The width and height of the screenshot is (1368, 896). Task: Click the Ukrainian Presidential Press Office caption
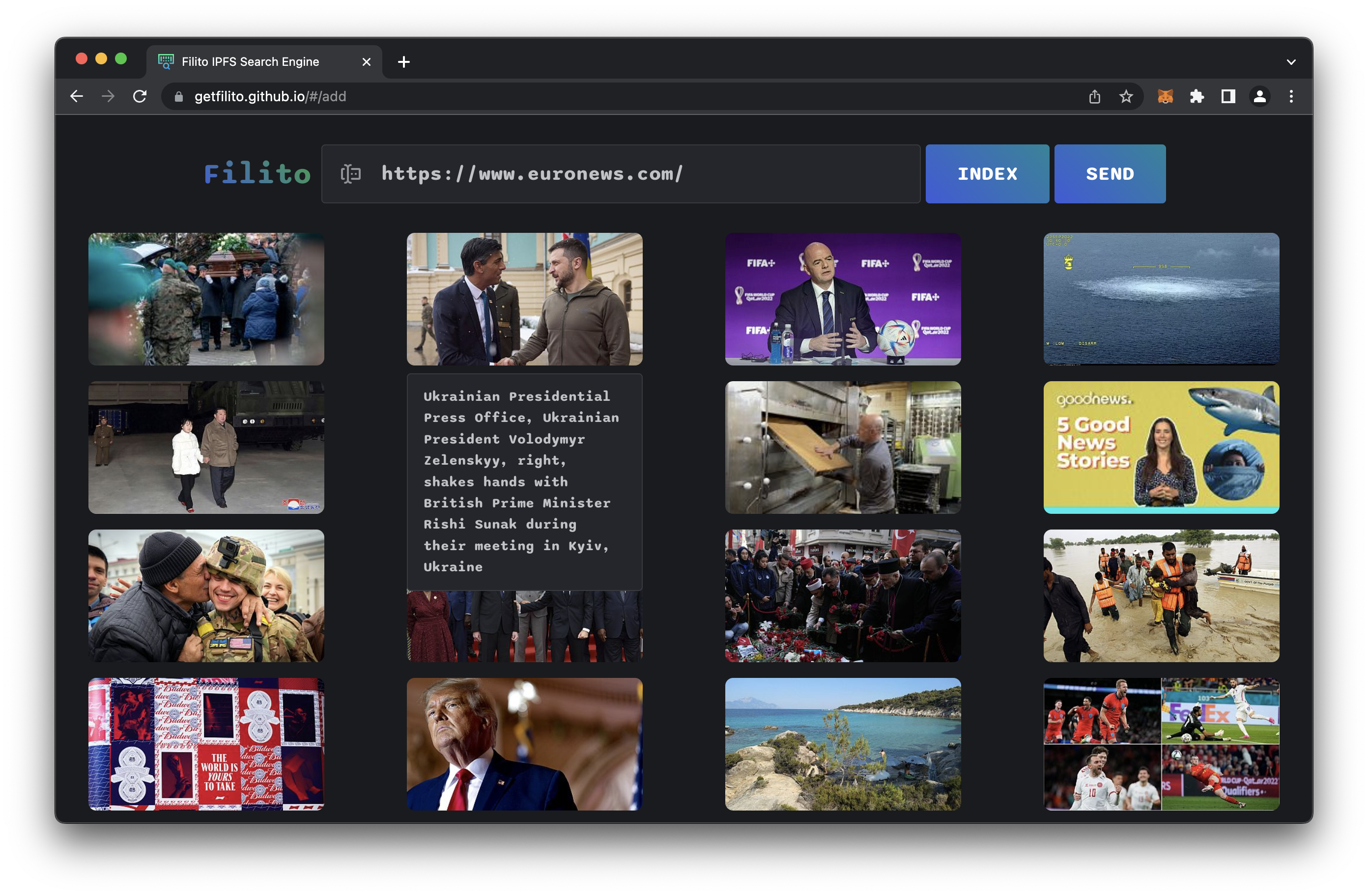pos(524,481)
